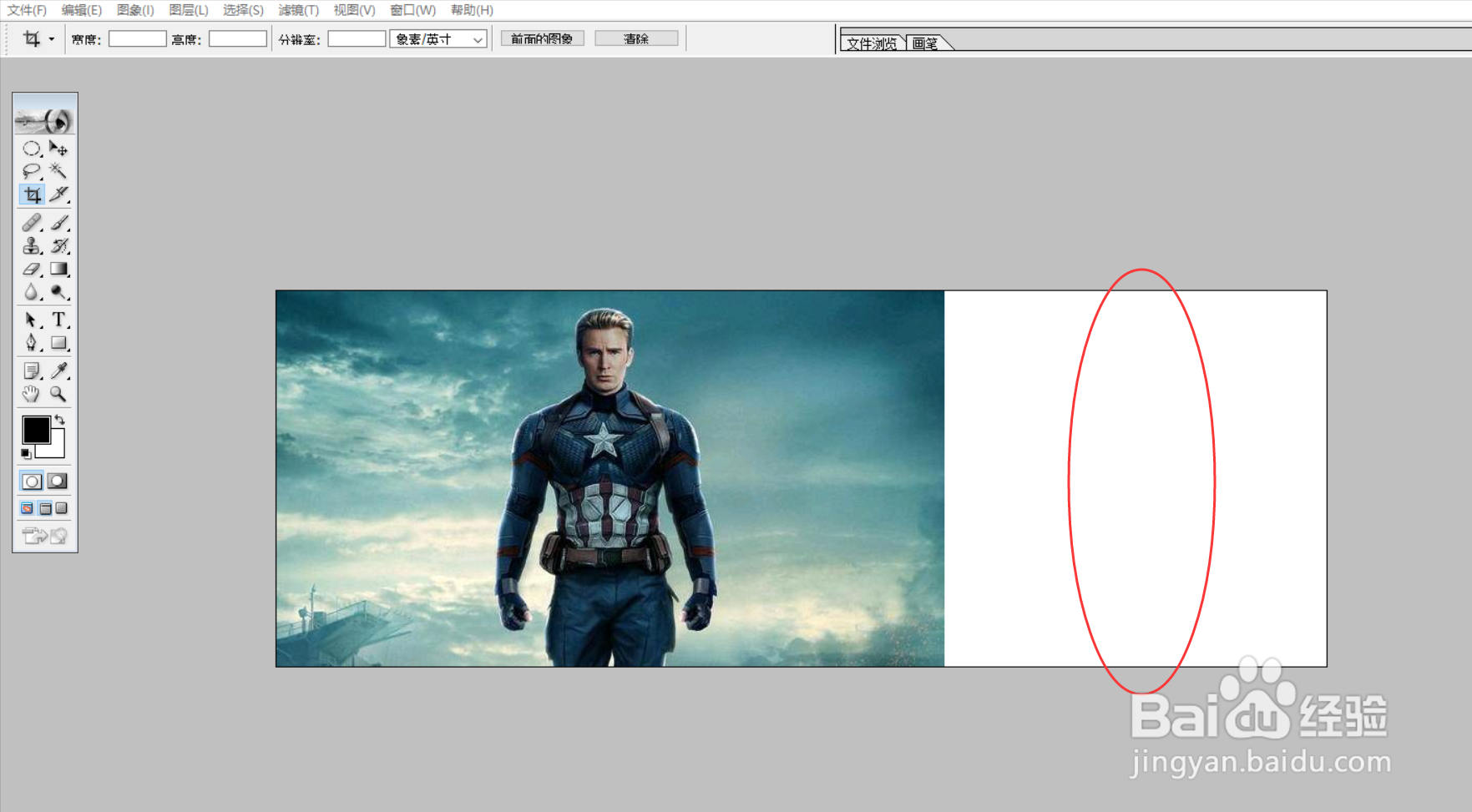The image size is (1472, 812).
Task: Open the 滤镜(T) menu
Action: (x=299, y=10)
